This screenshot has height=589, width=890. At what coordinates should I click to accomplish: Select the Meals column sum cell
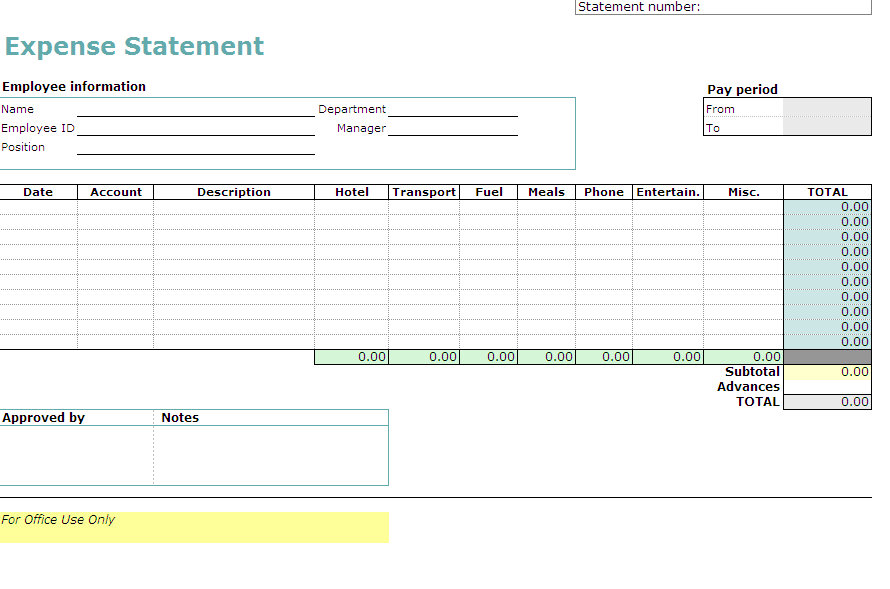pos(547,357)
